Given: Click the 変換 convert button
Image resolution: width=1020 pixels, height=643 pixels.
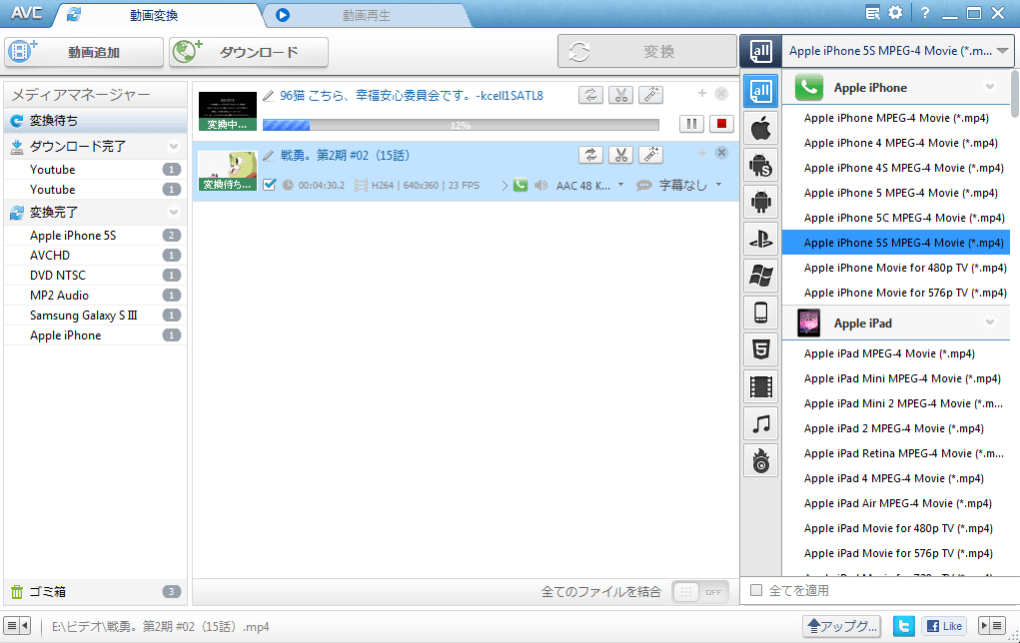Looking at the screenshot, I should coord(647,51).
